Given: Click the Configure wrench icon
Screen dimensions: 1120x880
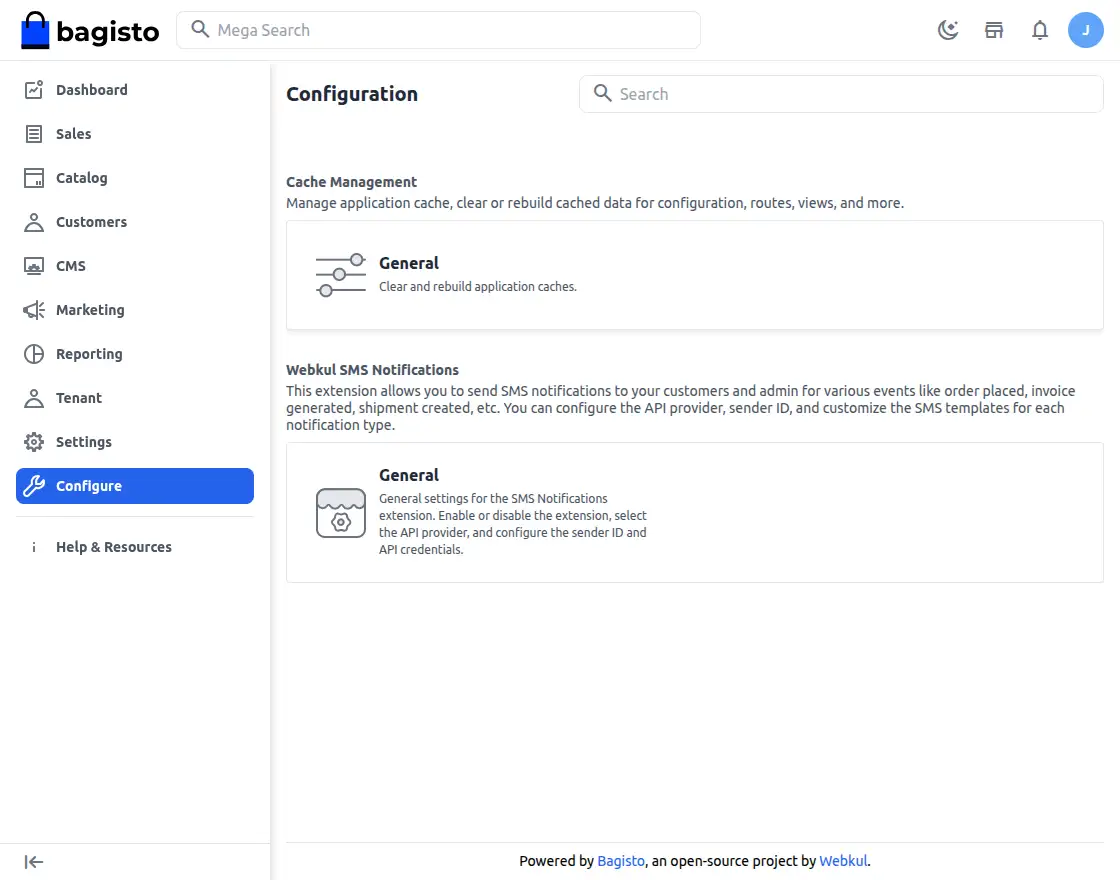Looking at the screenshot, I should (x=34, y=486).
